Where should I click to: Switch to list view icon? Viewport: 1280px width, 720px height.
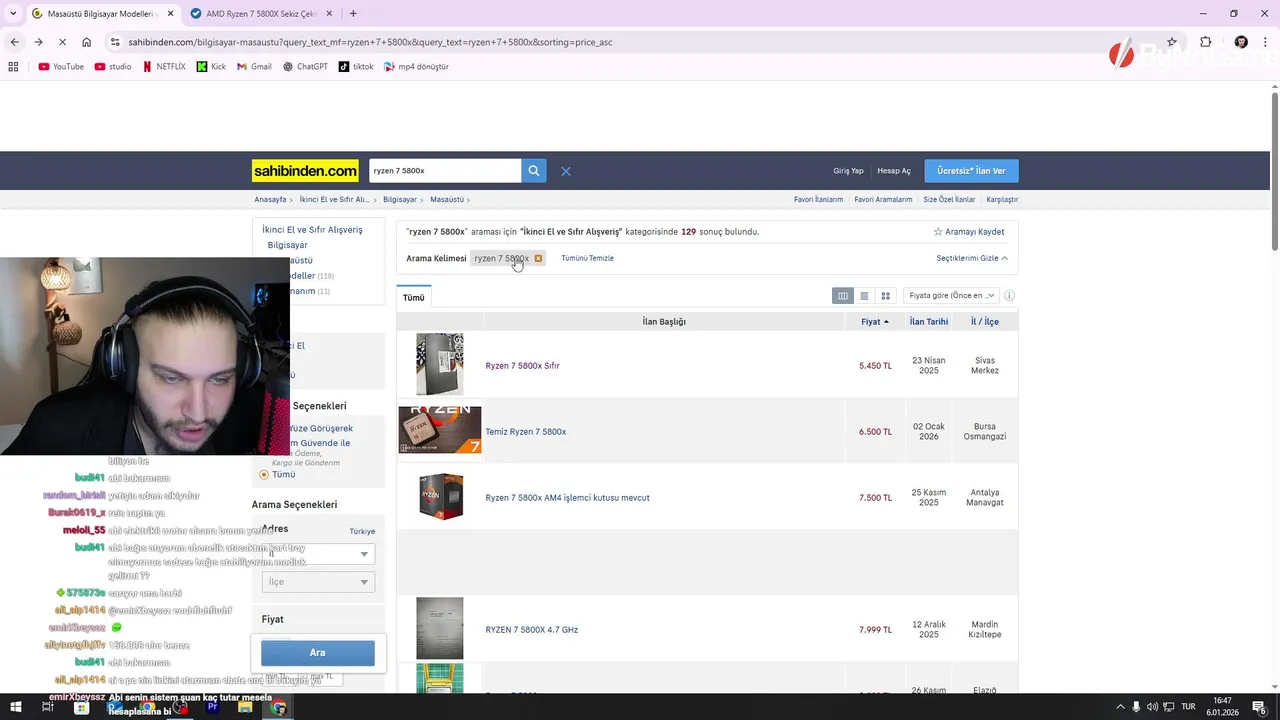point(864,296)
